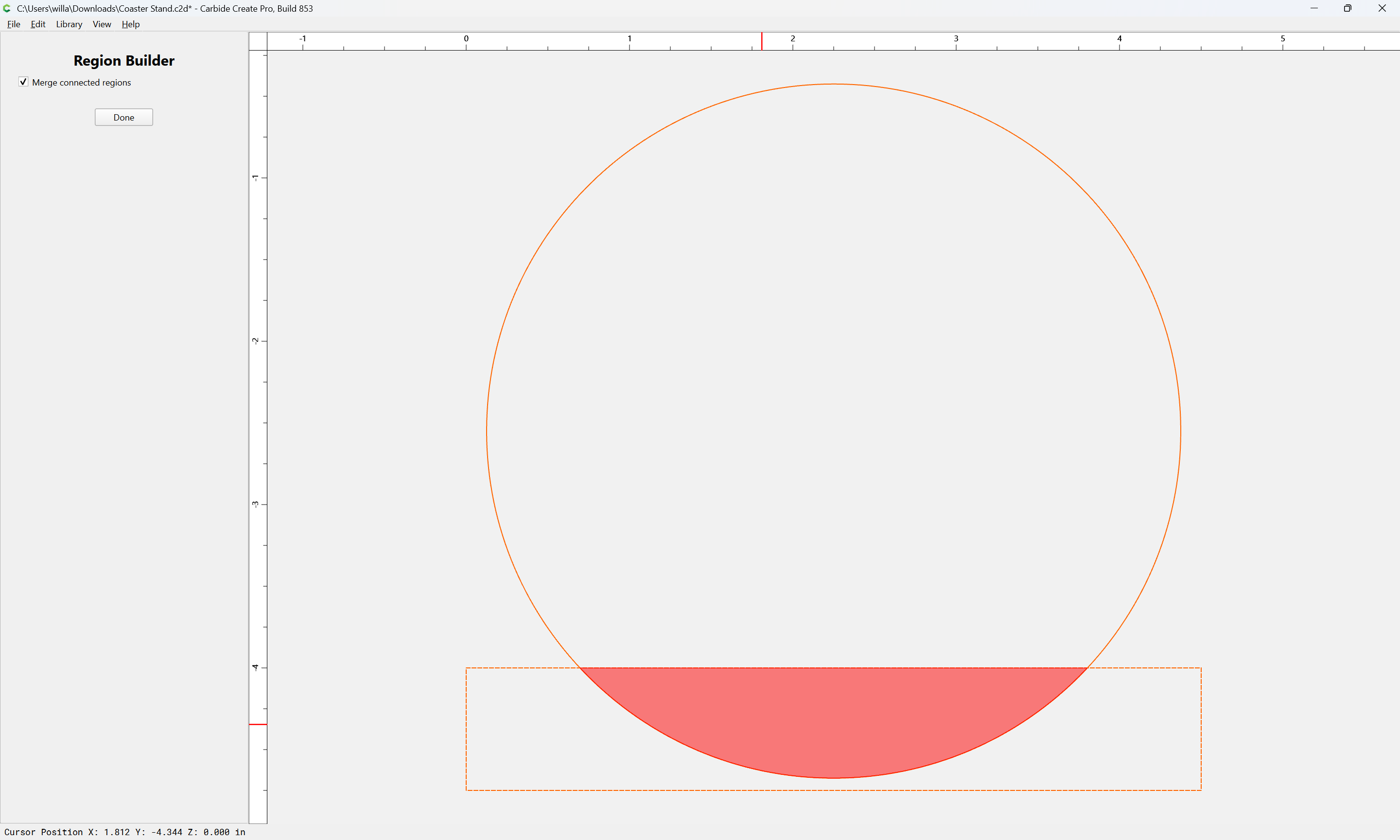The width and height of the screenshot is (1400, 840).
Task: Open the File menu
Action: pos(14,24)
